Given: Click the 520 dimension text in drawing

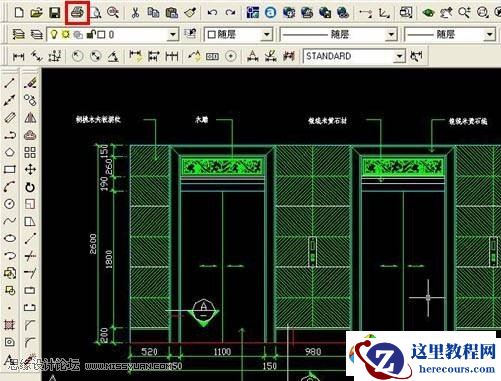Looking at the screenshot, I should click(149, 352).
